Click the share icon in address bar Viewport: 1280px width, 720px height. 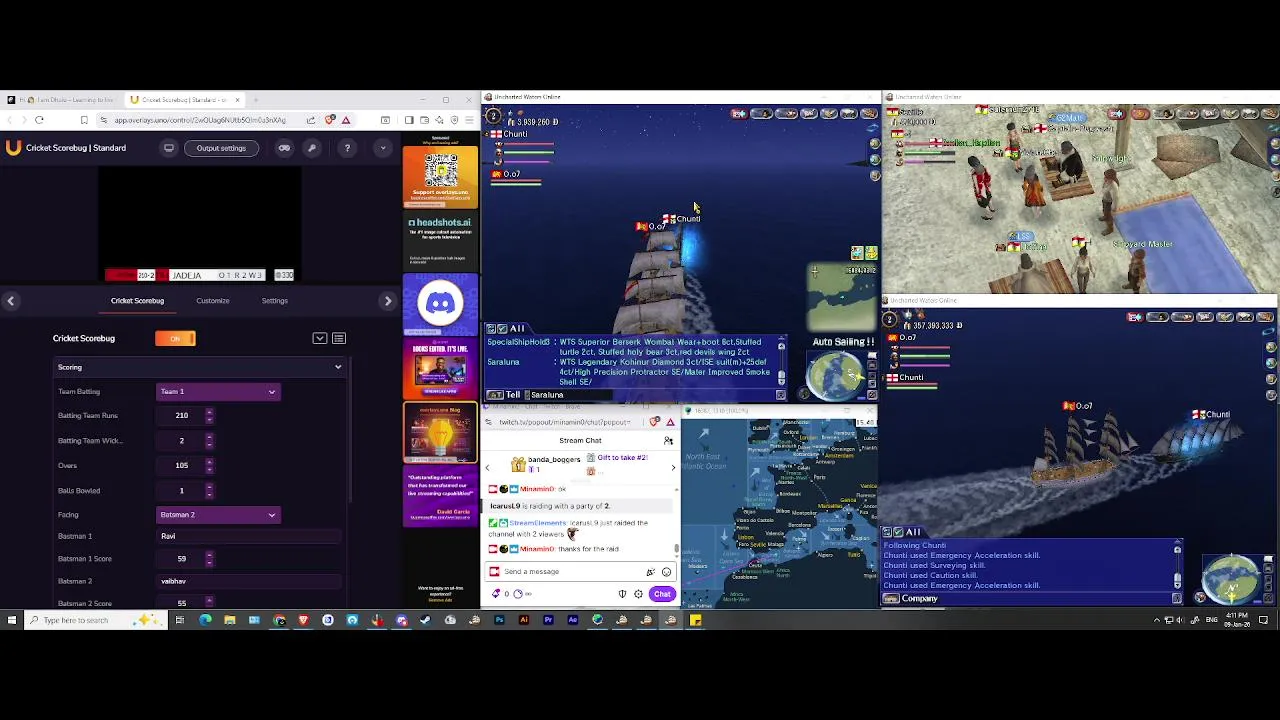pyautogui.click(x=311, y=120)
